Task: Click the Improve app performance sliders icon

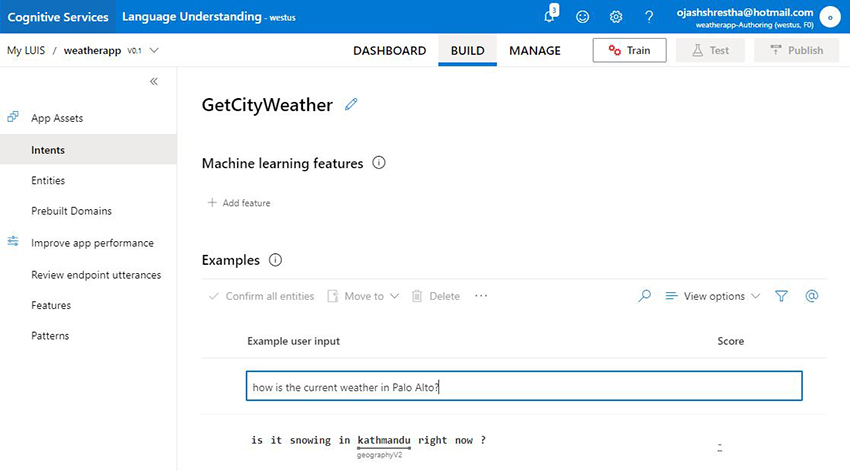Action: tap(13, 241)
